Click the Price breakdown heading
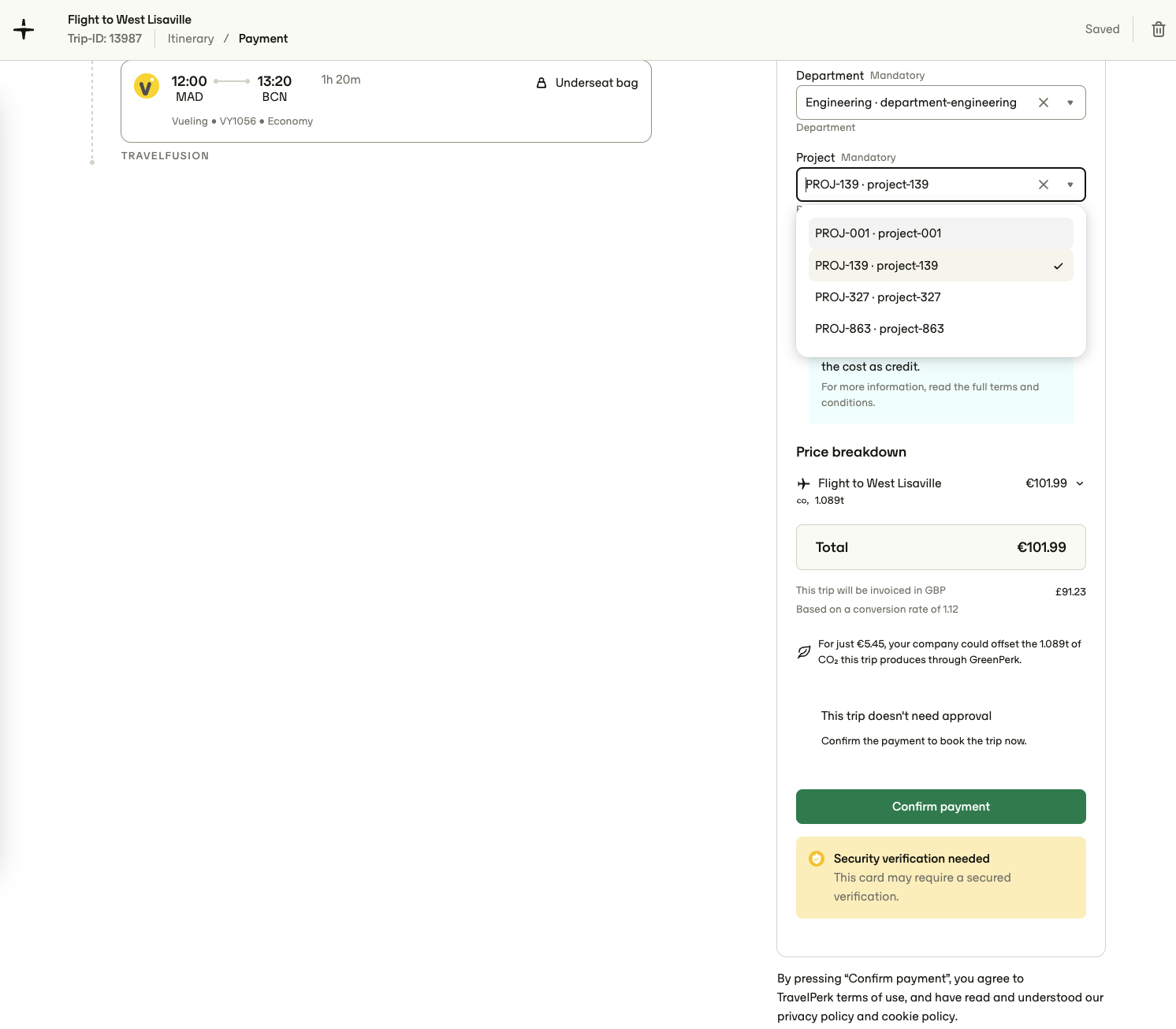Image resolution: width=1176 pixels, height=1029 pixels. tap(851, 452)
